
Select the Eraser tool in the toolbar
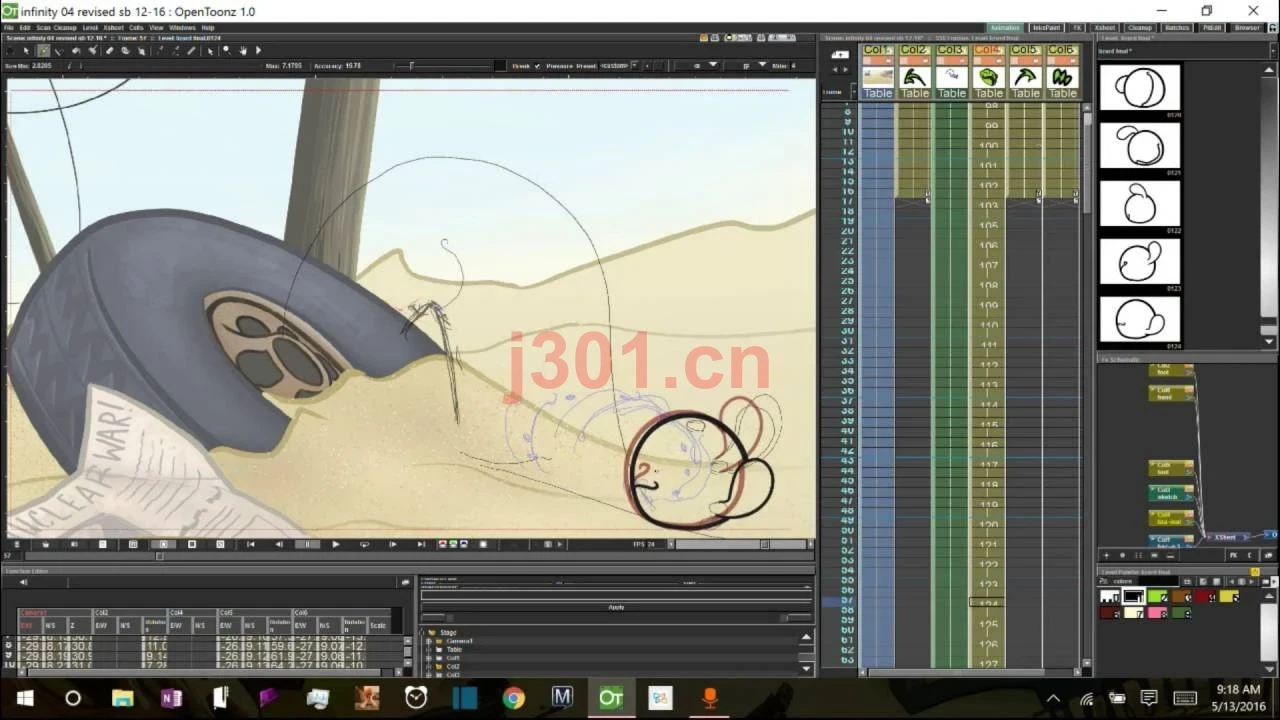109,50
